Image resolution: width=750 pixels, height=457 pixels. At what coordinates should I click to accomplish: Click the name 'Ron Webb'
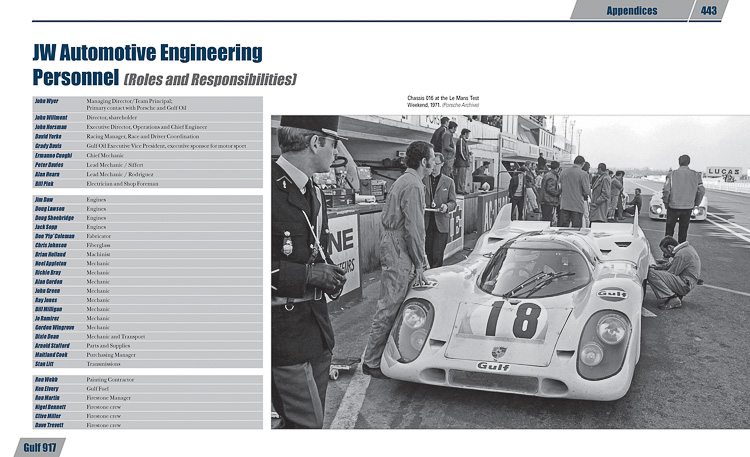(x=46, y=379)
